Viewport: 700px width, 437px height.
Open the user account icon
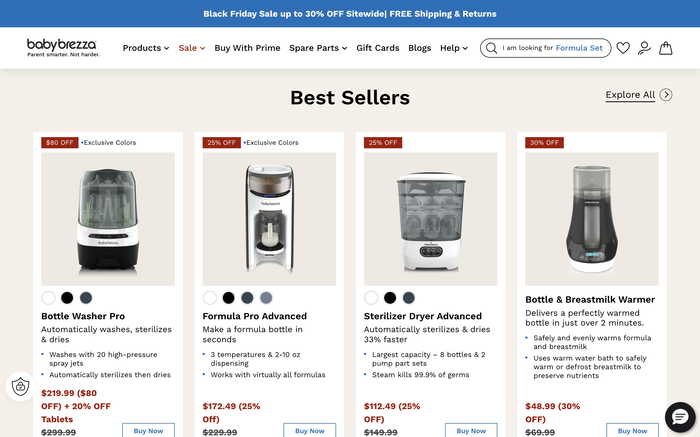point(644,48)
